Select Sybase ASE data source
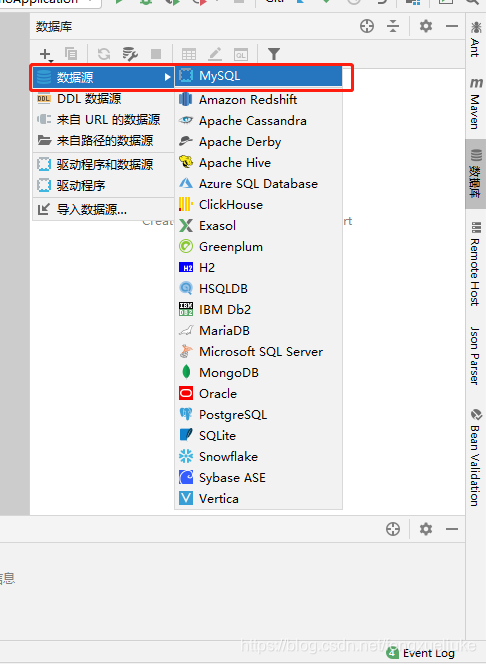Screen dimensions: 486x664 click(258, 478)
